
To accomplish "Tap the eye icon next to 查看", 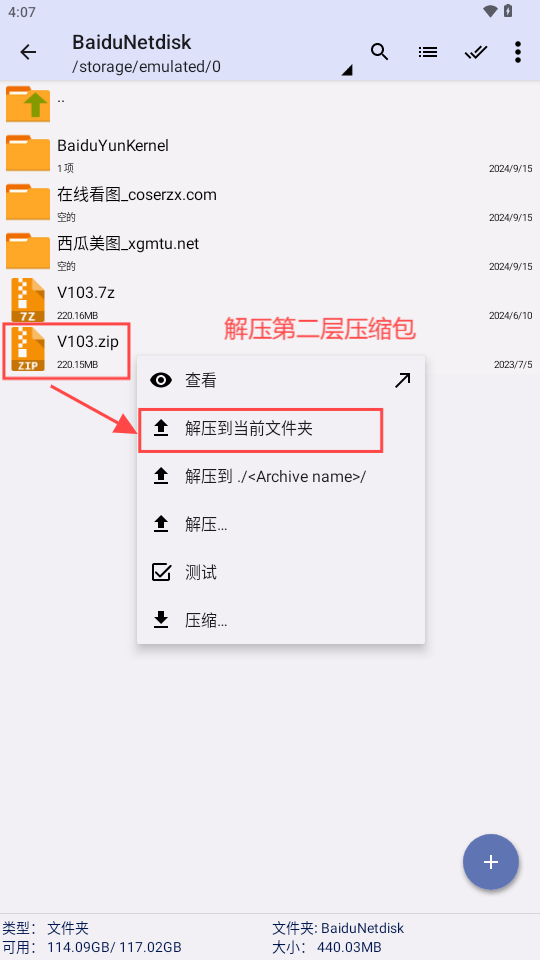I will [161, 381].
